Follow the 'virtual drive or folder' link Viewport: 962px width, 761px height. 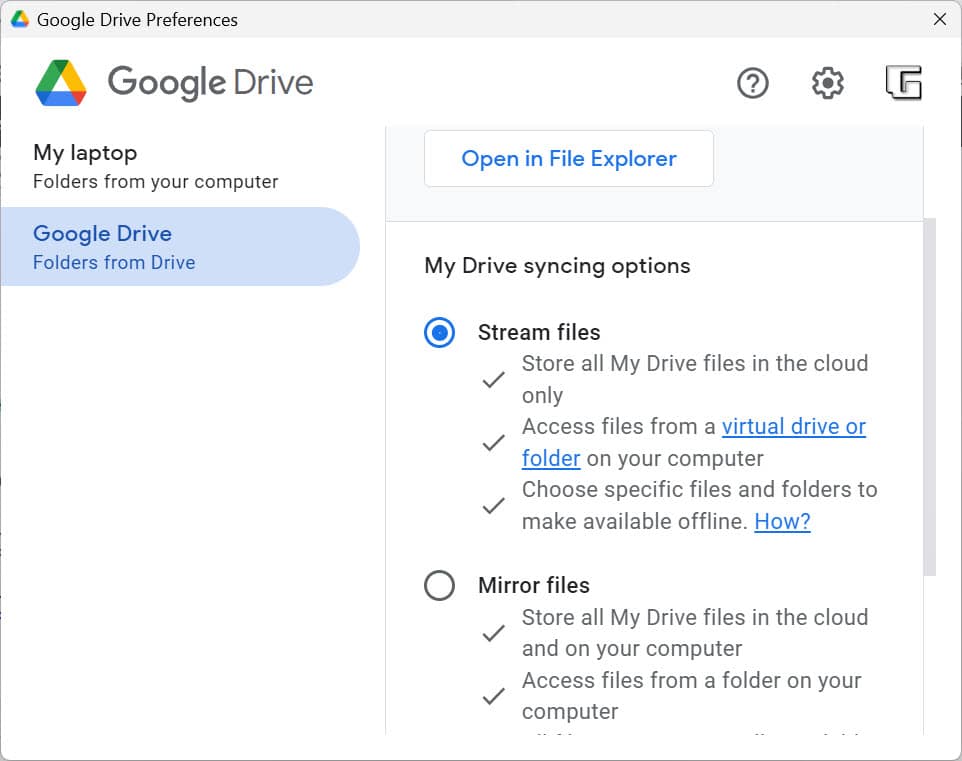(793, 427)
